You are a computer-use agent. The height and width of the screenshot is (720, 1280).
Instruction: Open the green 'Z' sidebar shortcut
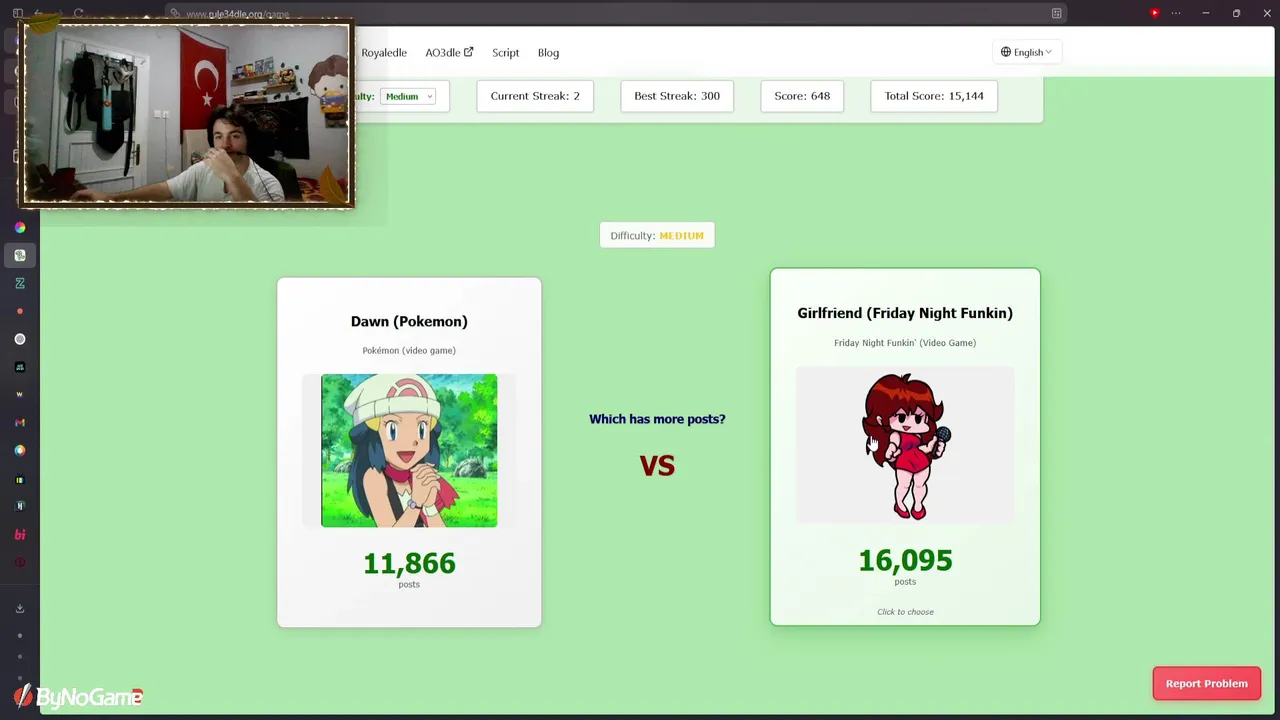pos(19,283)
